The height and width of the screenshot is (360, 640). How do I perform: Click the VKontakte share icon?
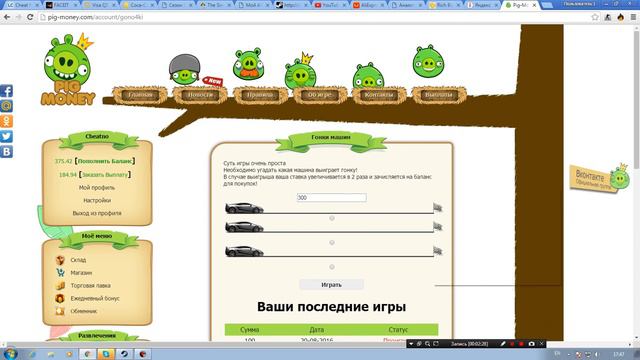(x=6, y=151)
